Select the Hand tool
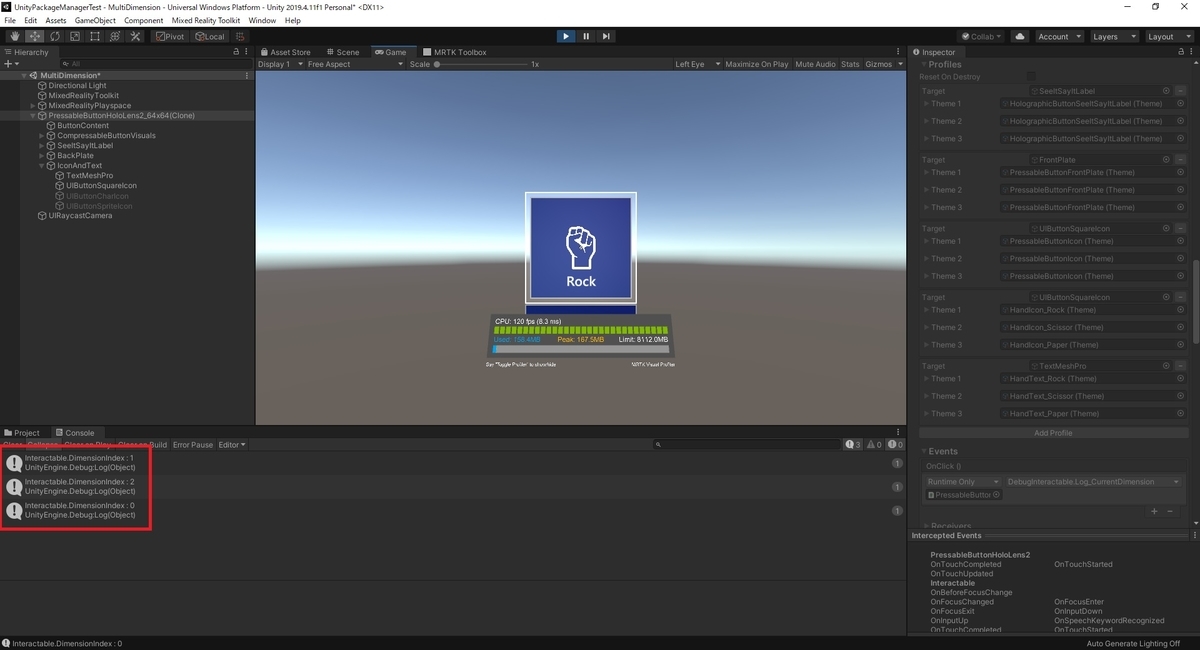This screenshot has width=1200, height=650. pos(14,36)
